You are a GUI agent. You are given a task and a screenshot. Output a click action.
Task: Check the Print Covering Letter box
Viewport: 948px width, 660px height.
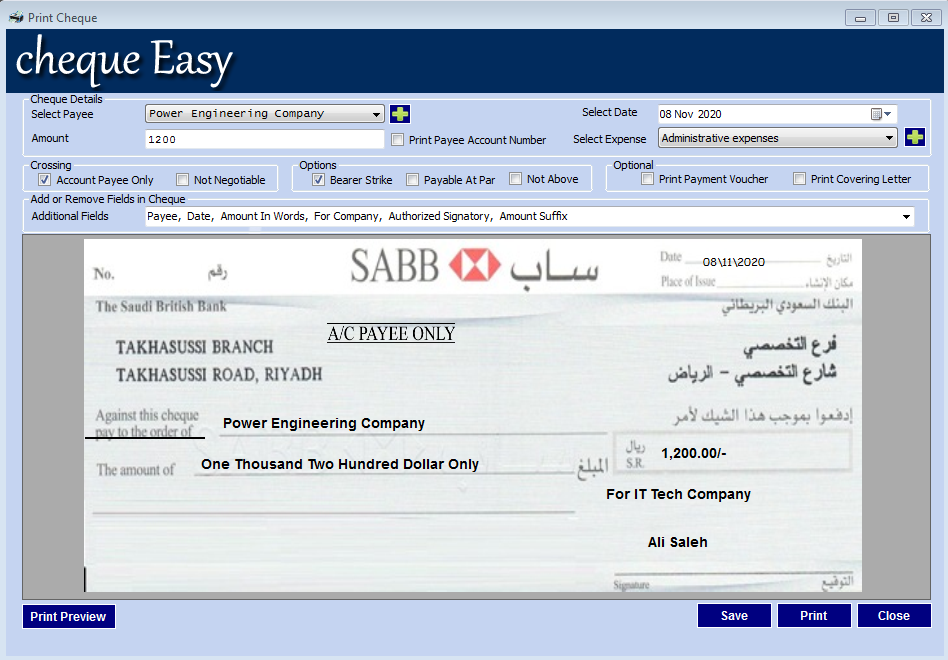coord(796,178)
